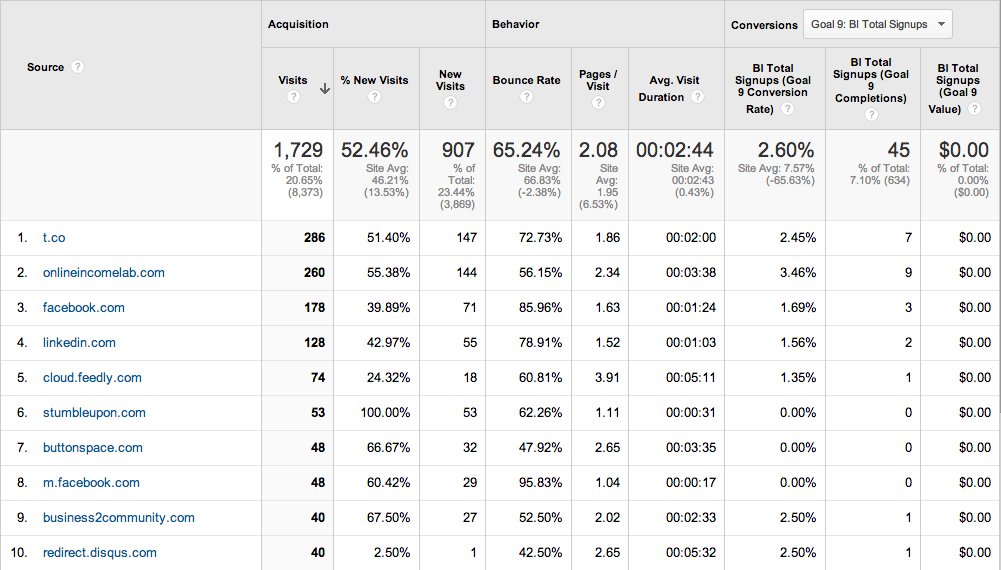Click summary avg duration 00:02:44
Image resolution: width=1001 pixels, height=570 pixels.
[x=675, y=150]
